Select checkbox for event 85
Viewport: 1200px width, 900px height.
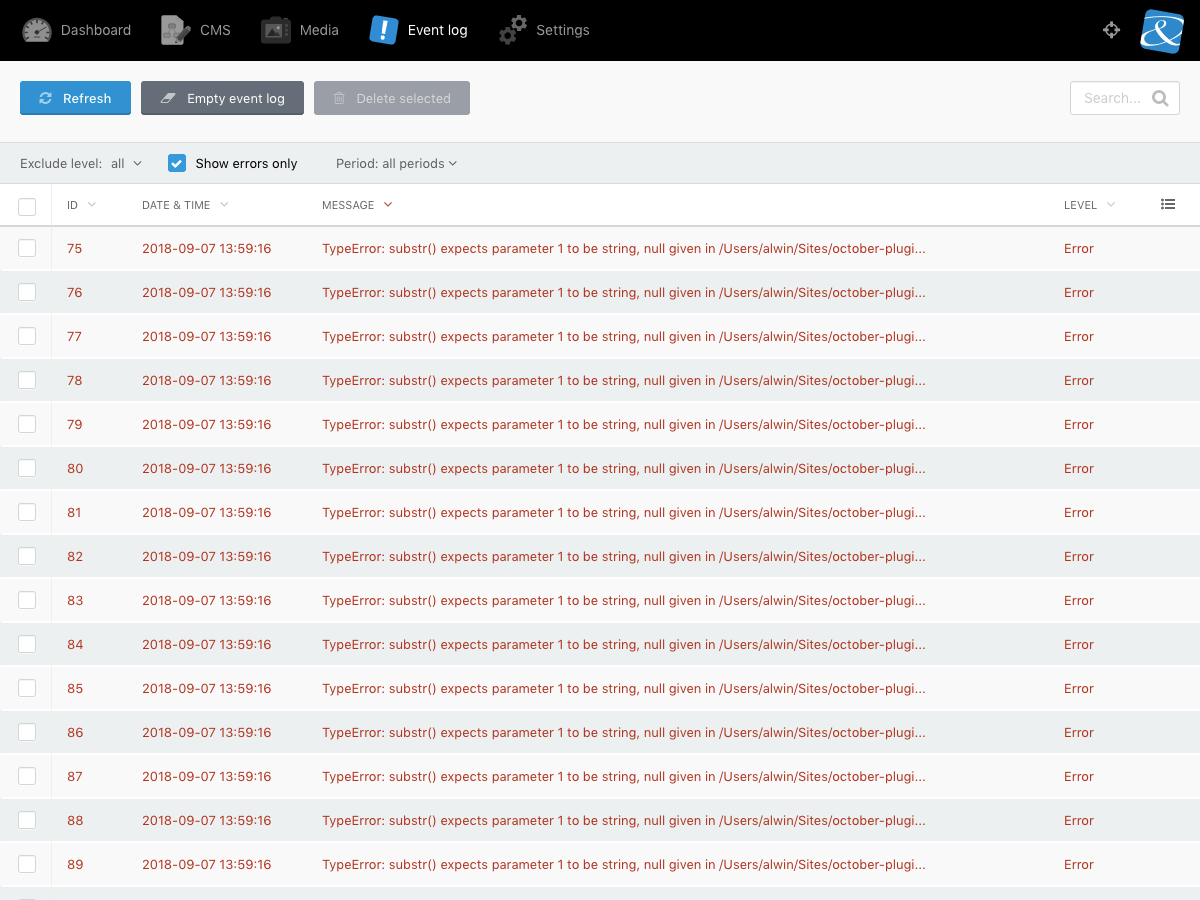tap(27, 688)
